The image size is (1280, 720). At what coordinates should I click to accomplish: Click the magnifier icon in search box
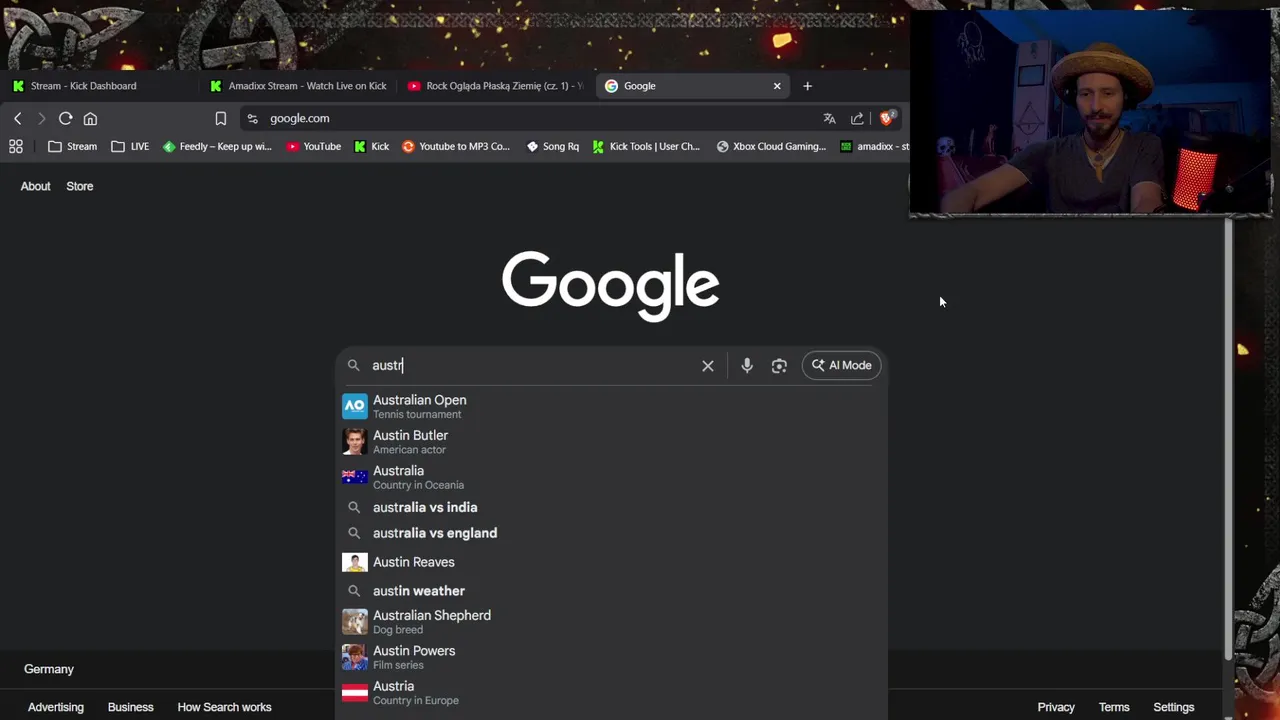(x=353, y=365)
